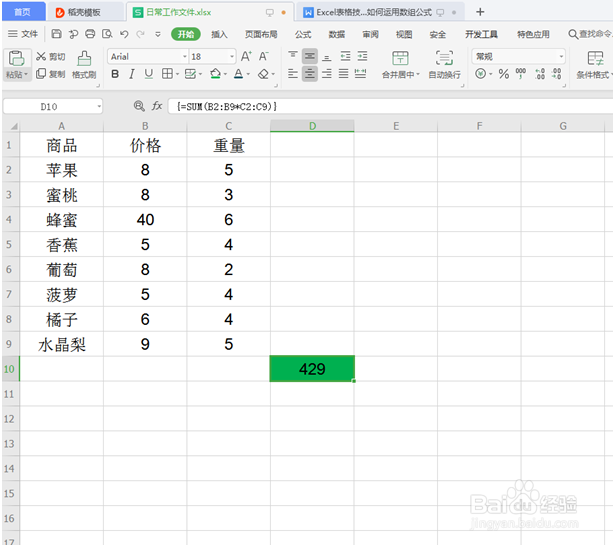Open the font size 18 dropdown
The height and width of the screenshot is (545, 614).
pos(232,57)
